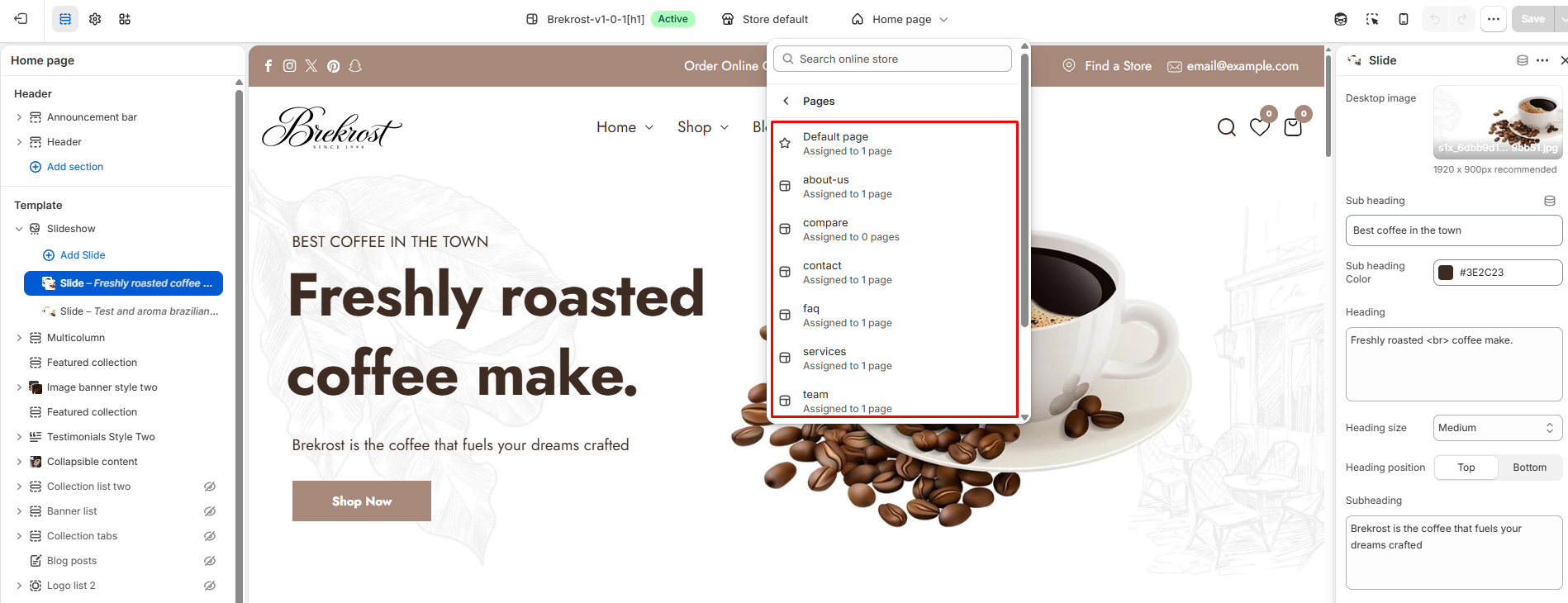This screenshot has width=1568, height=603.
Task: Select the faq page template
Action: [x=894, y=316]
